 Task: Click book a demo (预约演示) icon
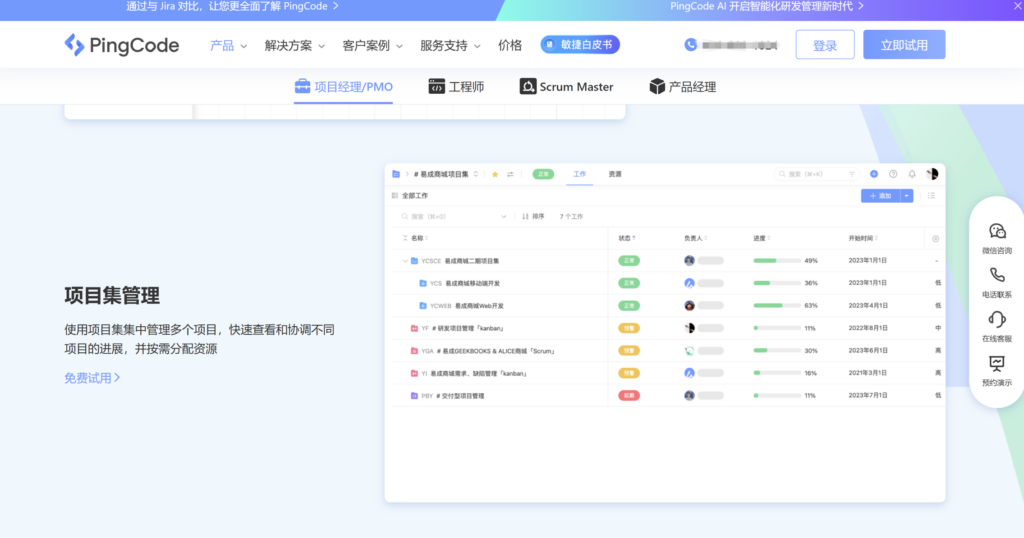(x=997, y=363)
